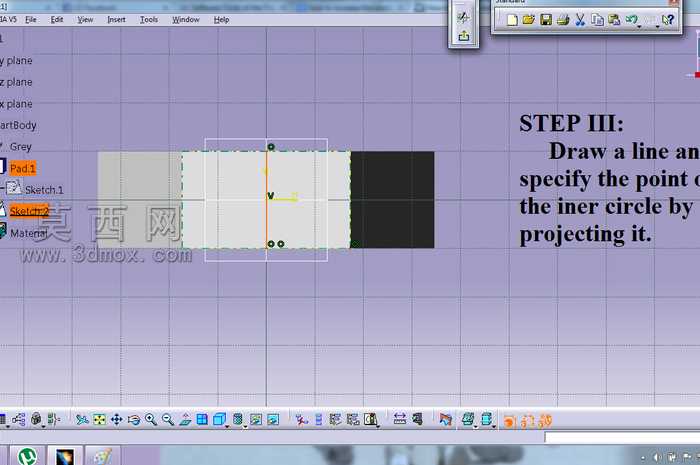The image size is (700, 465).
Task: Undo last action with the Undo icon
Action: pyautogui.click(x=631, y=19)
